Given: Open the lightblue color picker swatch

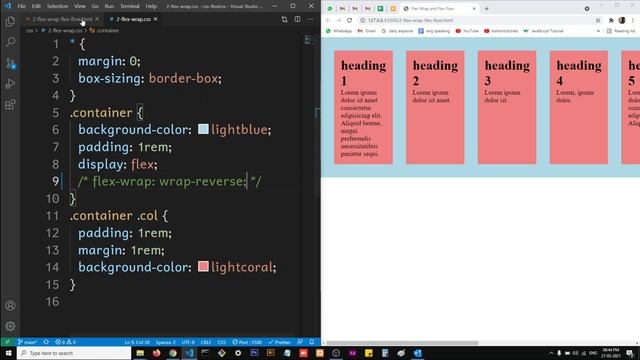Looking at the screenshot, I should point(203,129).
